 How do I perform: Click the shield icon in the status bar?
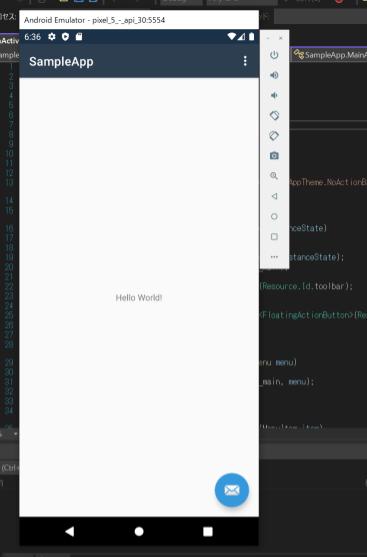pos(65,37)
